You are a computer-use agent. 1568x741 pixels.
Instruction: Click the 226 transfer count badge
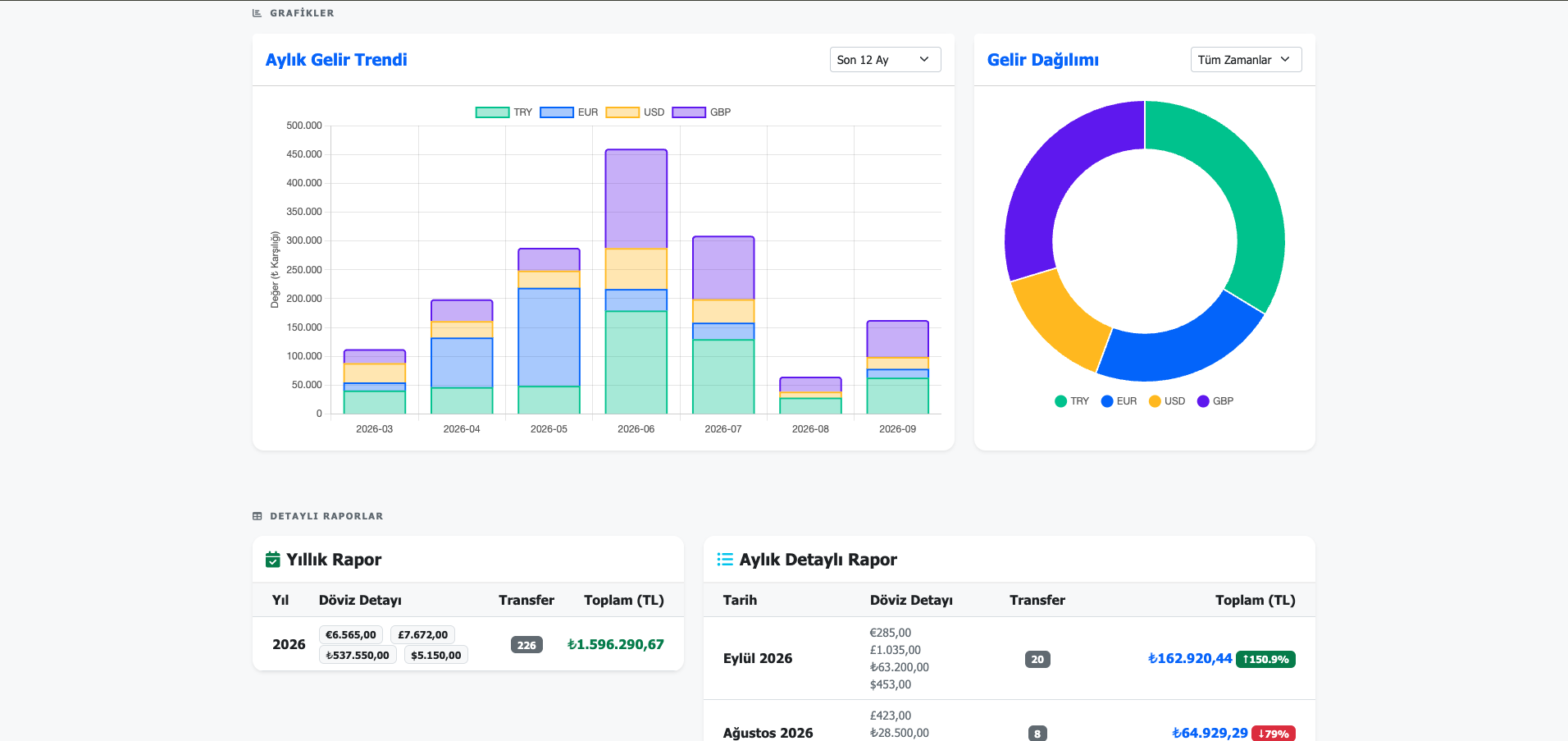(x=526, y=645)
